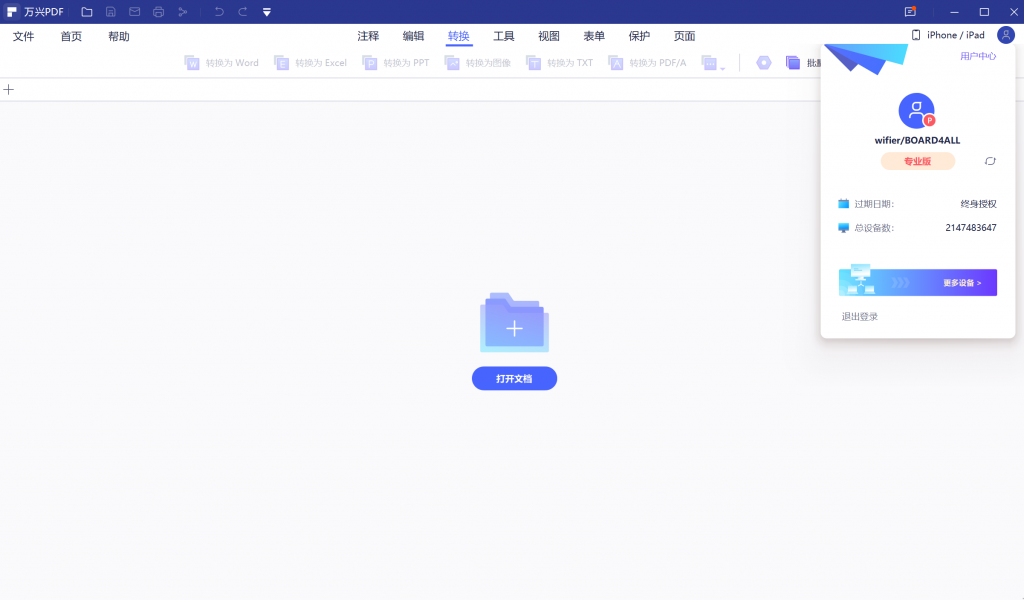
Task: Click the 总设备数 label
Action: [x=874, y=228]
